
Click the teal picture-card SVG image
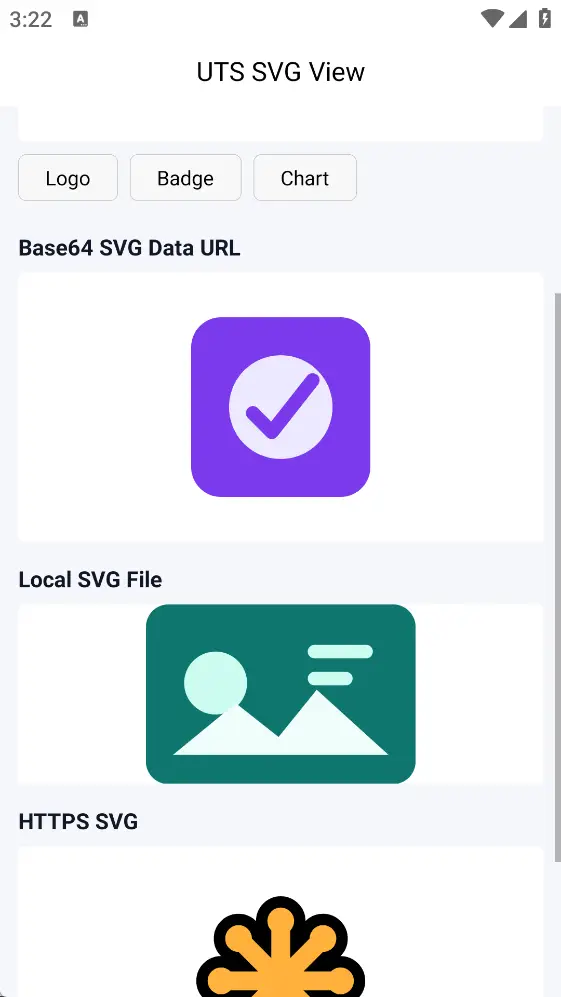(x=280, y=694)
